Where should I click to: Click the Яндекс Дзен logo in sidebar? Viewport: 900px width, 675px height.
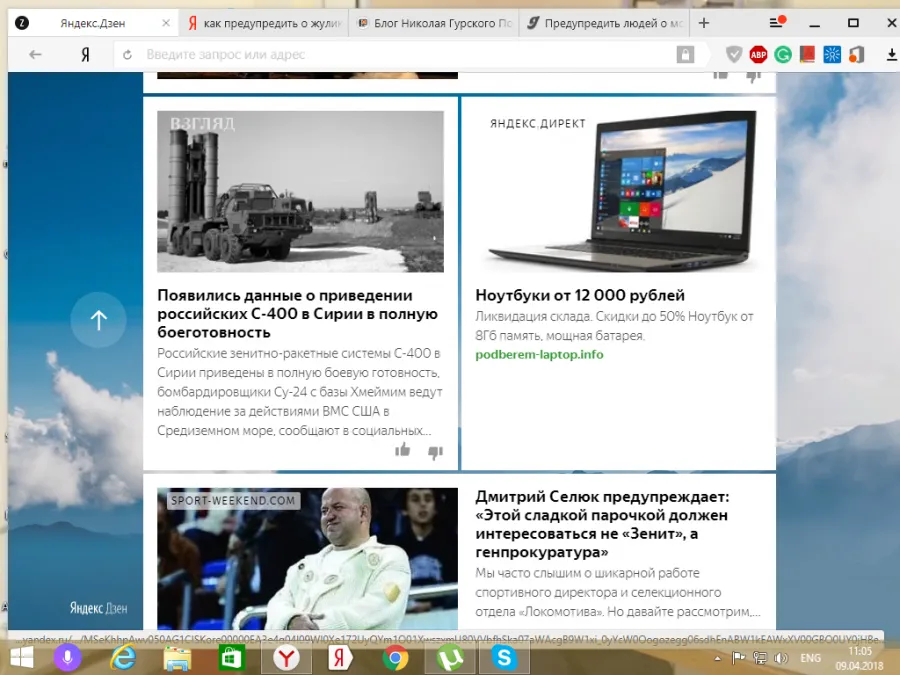pyautogui.click(x=99, y=608)
